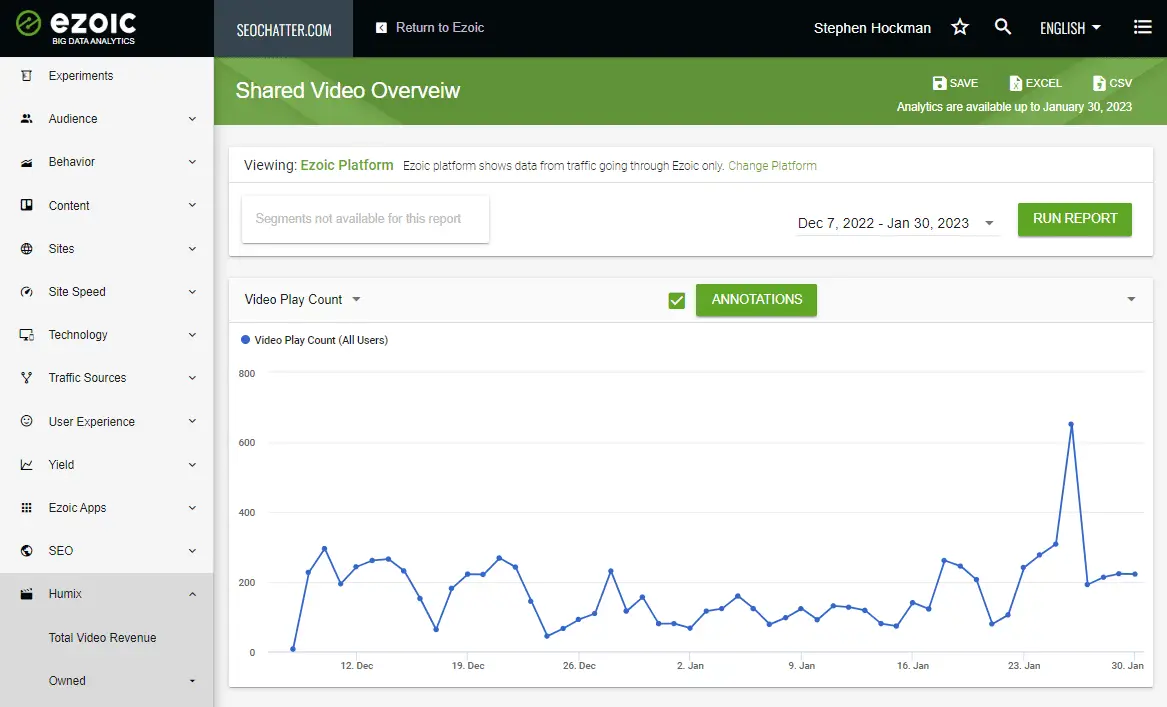Image resolution: width=1167 pixels, height=707 pixels.
Task: Expand the chart panel options arrow
Action: (1131, 299)
